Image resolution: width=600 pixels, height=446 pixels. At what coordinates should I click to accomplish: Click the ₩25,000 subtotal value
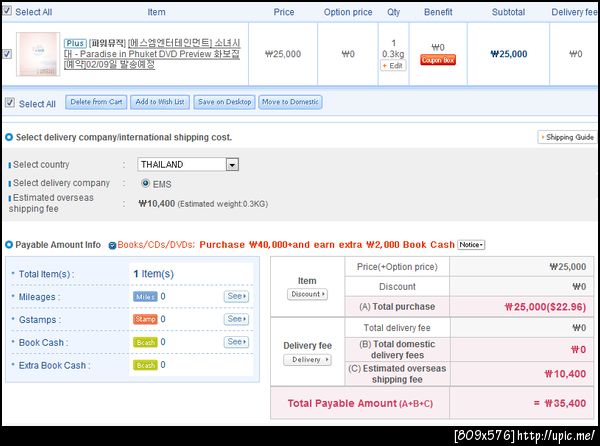click(509, 54)
